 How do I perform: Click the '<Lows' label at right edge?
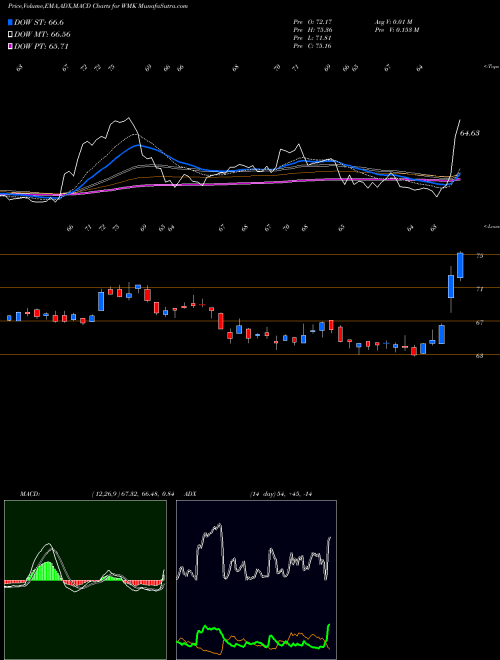tap(491, 226)
